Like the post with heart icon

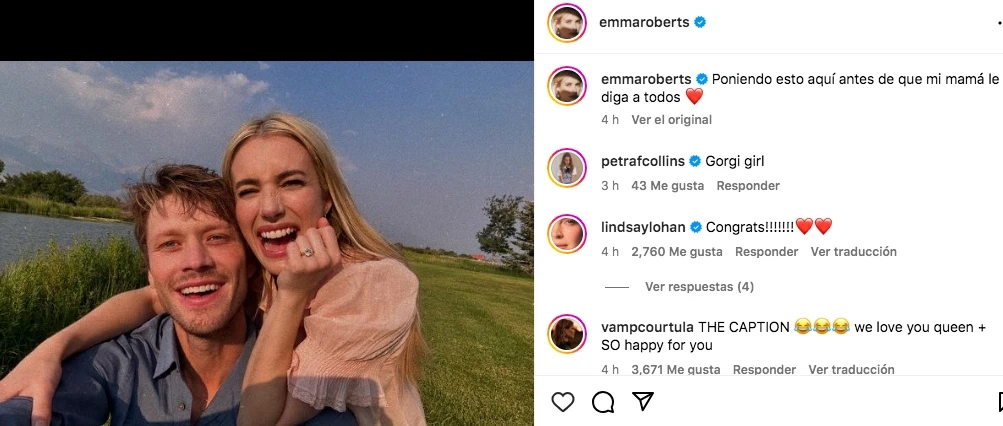click(x=563, y=402)
